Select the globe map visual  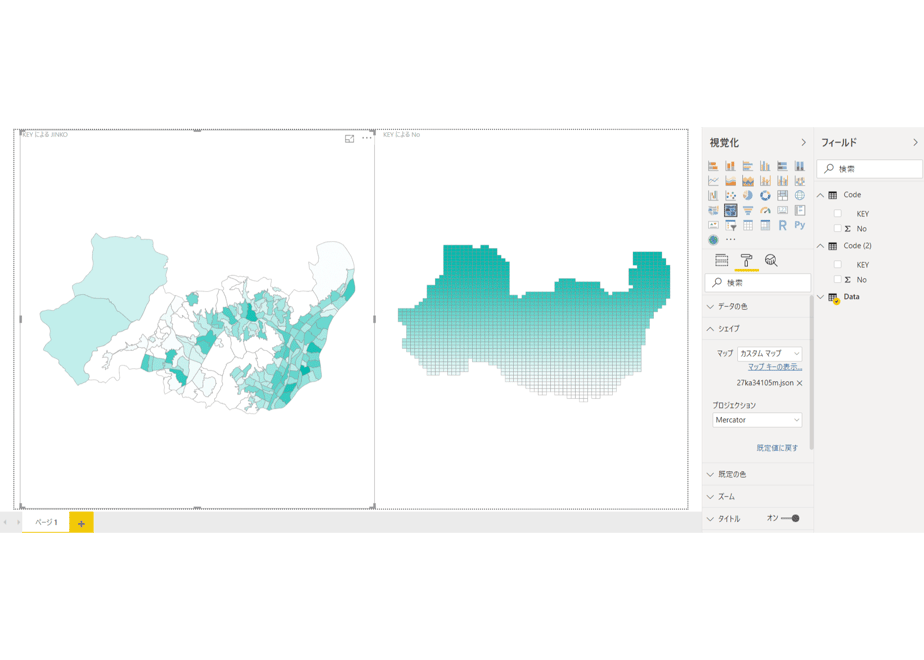(800, 195)
